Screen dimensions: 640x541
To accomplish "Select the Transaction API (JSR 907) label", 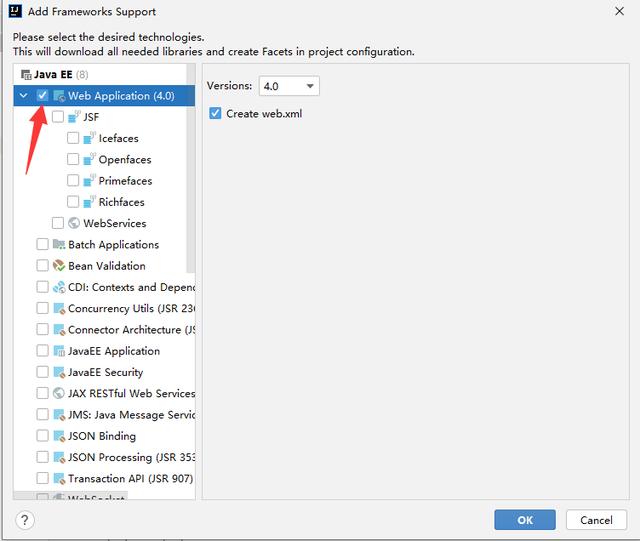I will 131,478.
